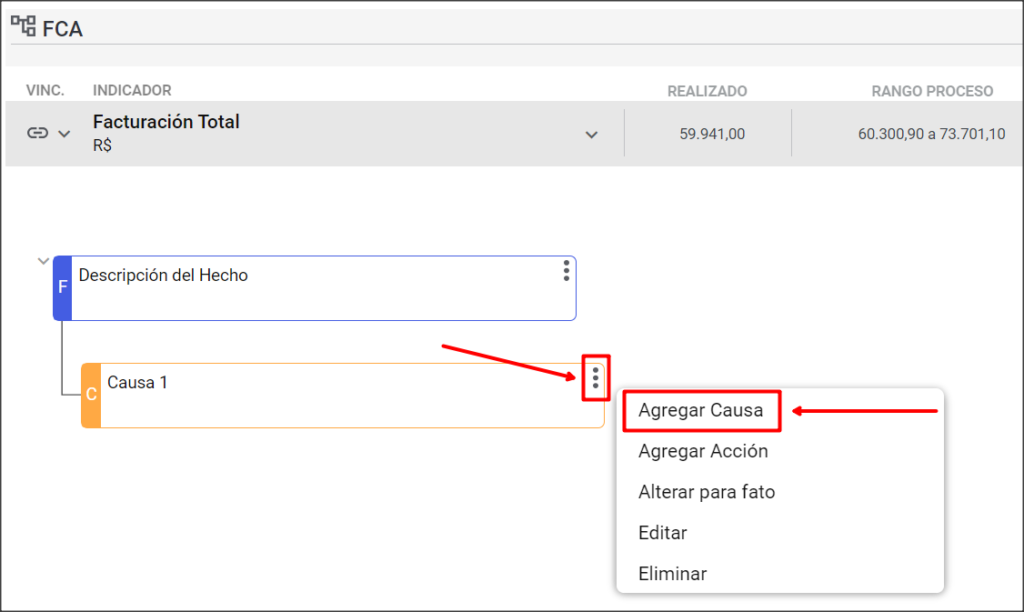Screen dimensions: 1024x612
Task: Click the Descripción del Hecho text card
Action: tap(315, 288)
